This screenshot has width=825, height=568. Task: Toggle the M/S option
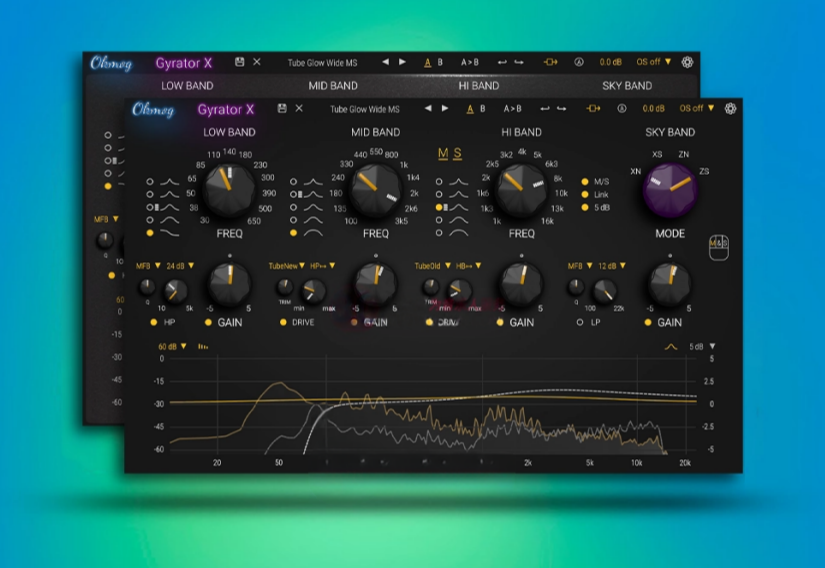click(585, 181)
